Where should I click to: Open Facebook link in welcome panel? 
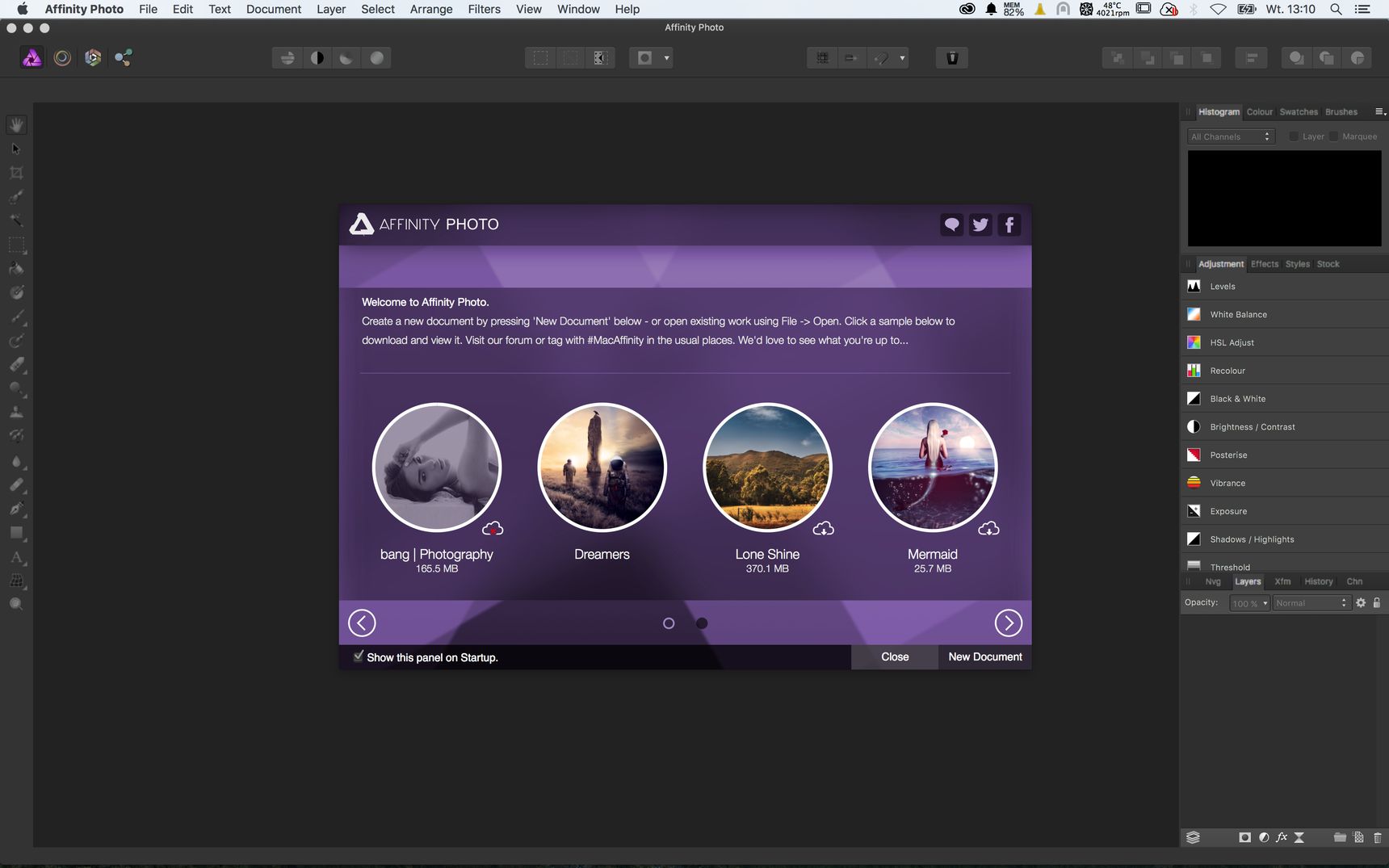[x=1009, y=225]
